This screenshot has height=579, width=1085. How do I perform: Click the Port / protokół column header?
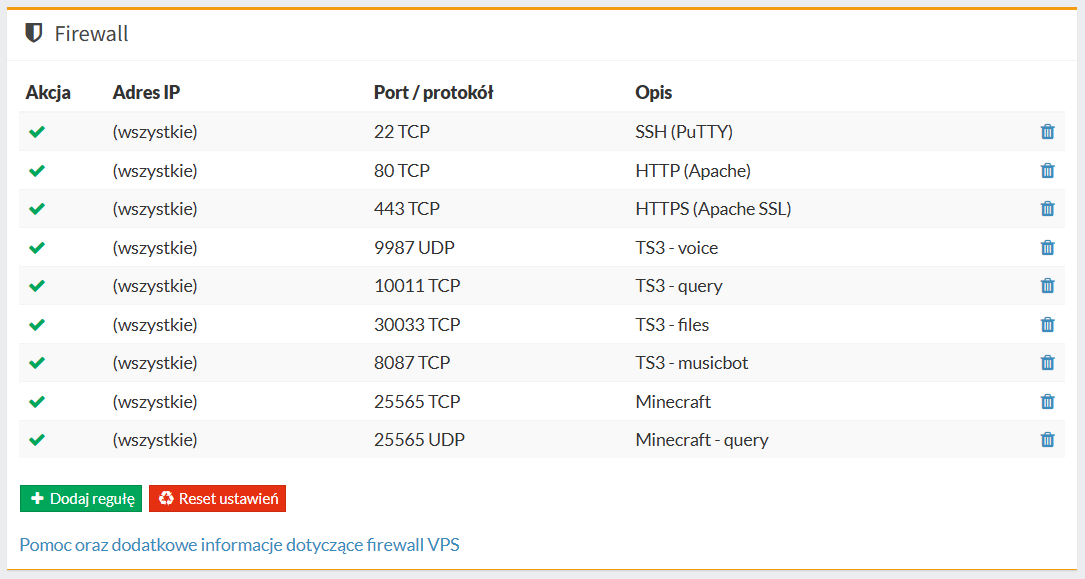[x=433, y=93]
